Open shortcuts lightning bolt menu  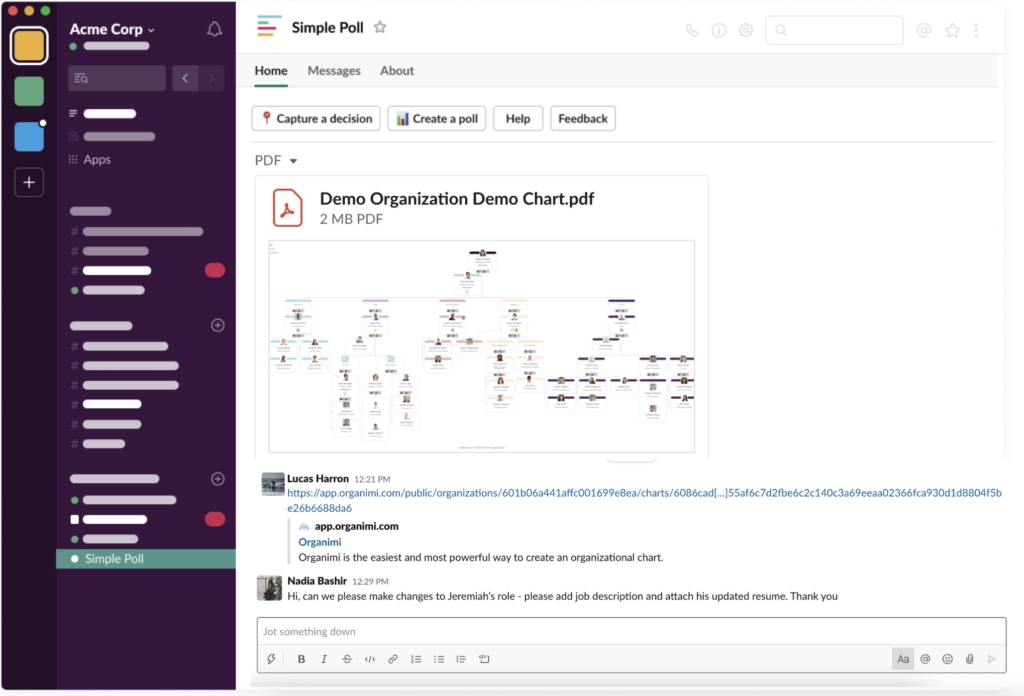pos(271,659)
